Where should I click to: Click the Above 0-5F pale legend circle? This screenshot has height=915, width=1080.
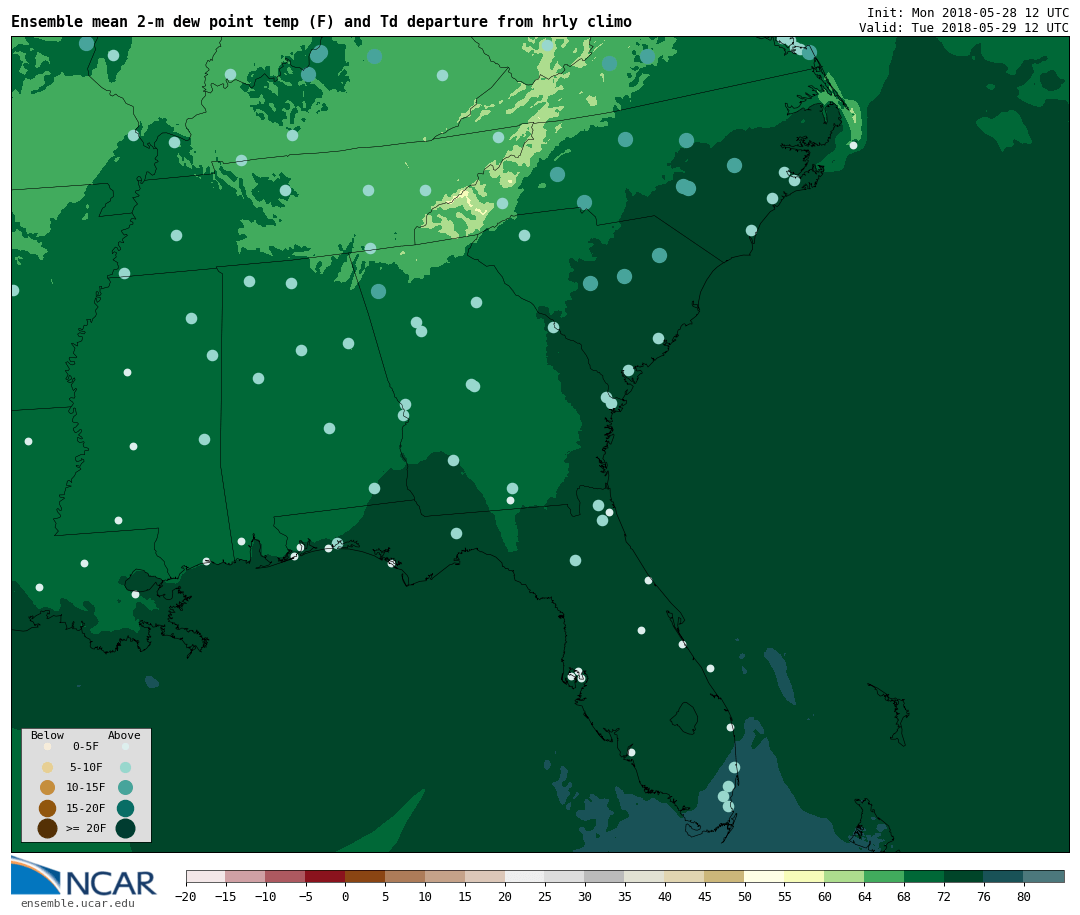click(x=125, y=746)
